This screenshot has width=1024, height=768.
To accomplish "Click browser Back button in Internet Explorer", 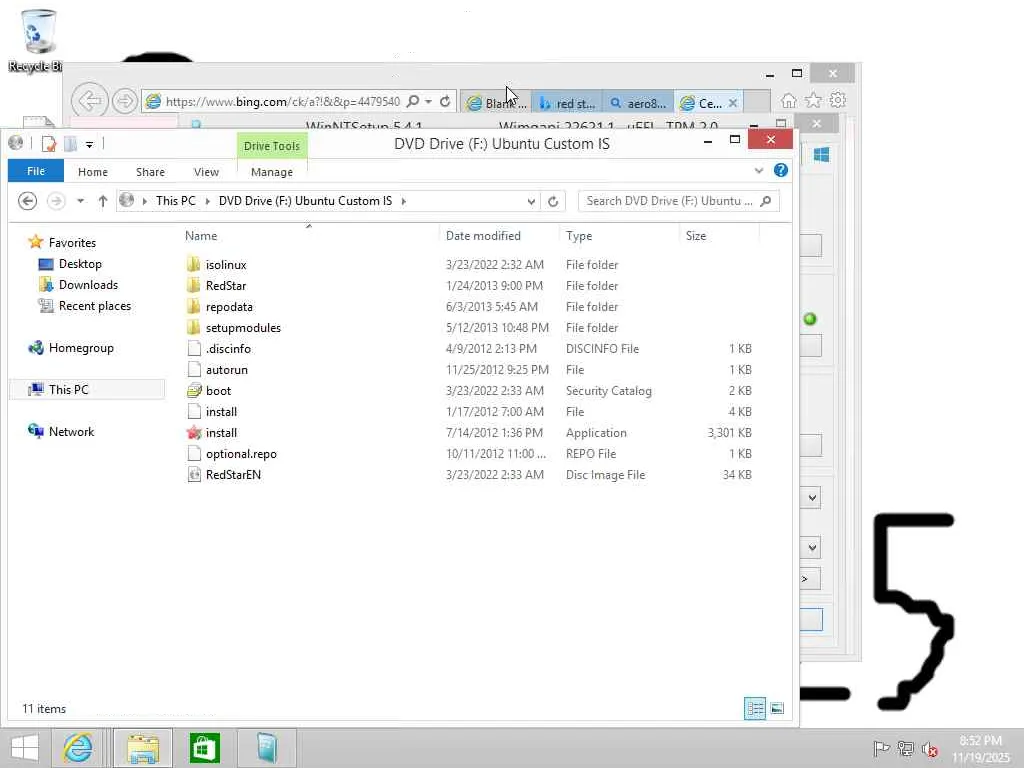I will 89,101.
